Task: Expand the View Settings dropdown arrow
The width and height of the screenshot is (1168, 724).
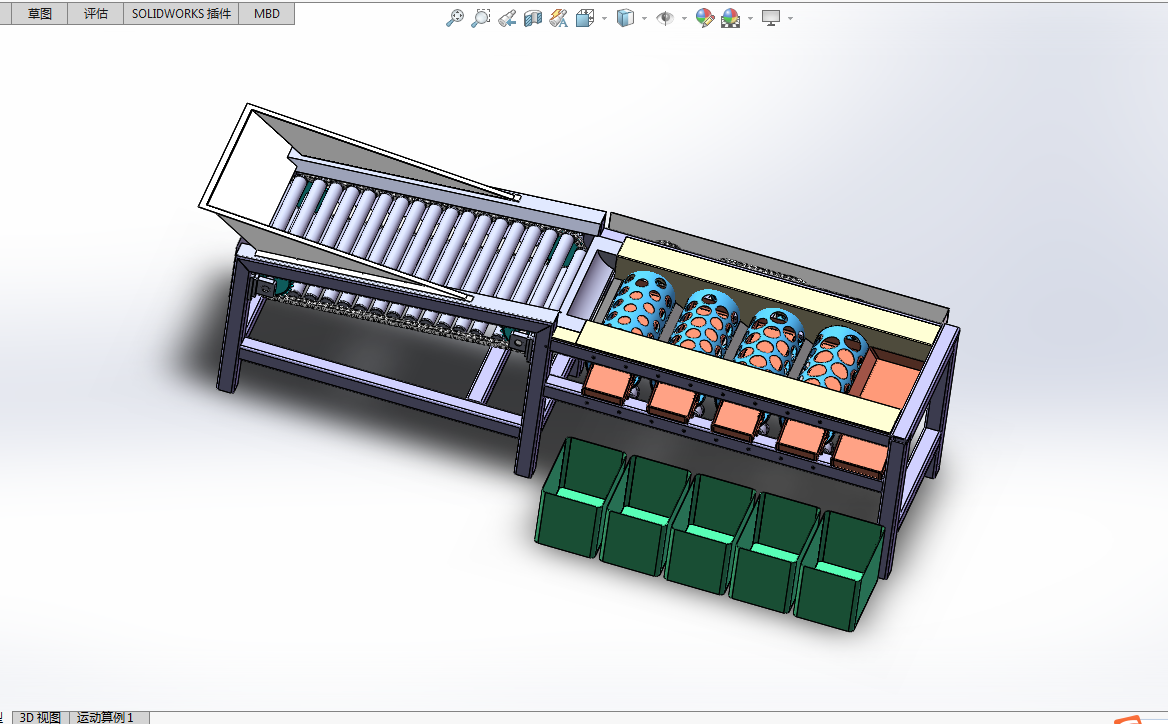Action: pyautogui.click(x=790, y=19)
